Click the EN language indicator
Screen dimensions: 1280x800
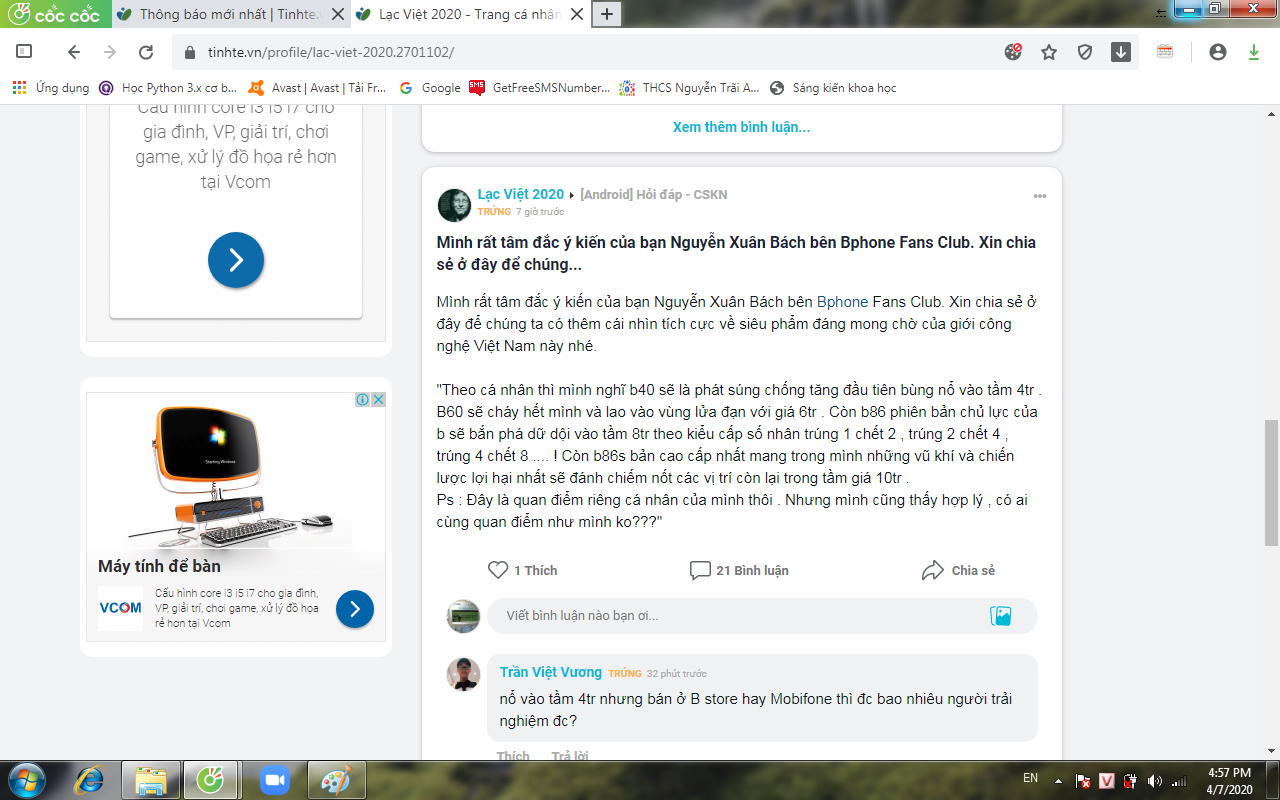pyautogui.click(x=1030, y=777)
